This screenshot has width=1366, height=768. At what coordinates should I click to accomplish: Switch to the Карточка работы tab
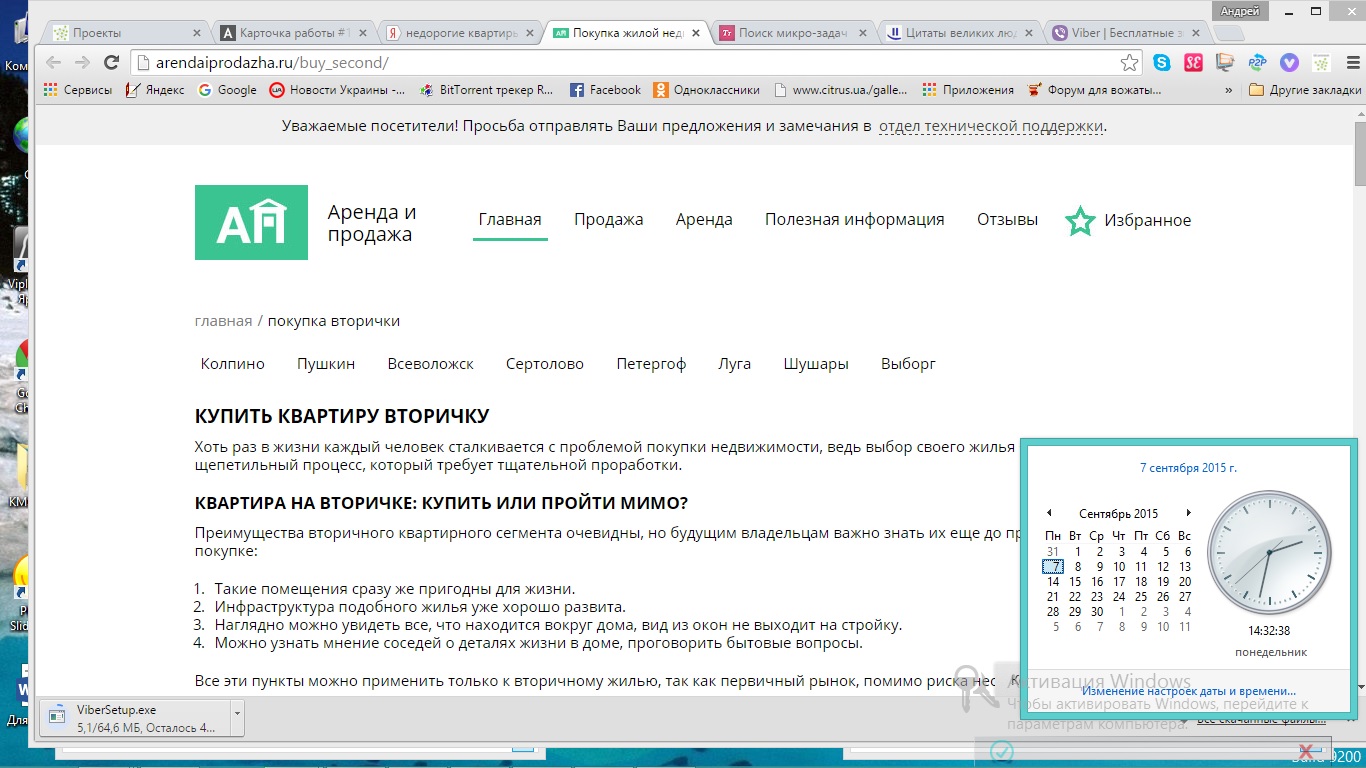[x=296, y=32]
